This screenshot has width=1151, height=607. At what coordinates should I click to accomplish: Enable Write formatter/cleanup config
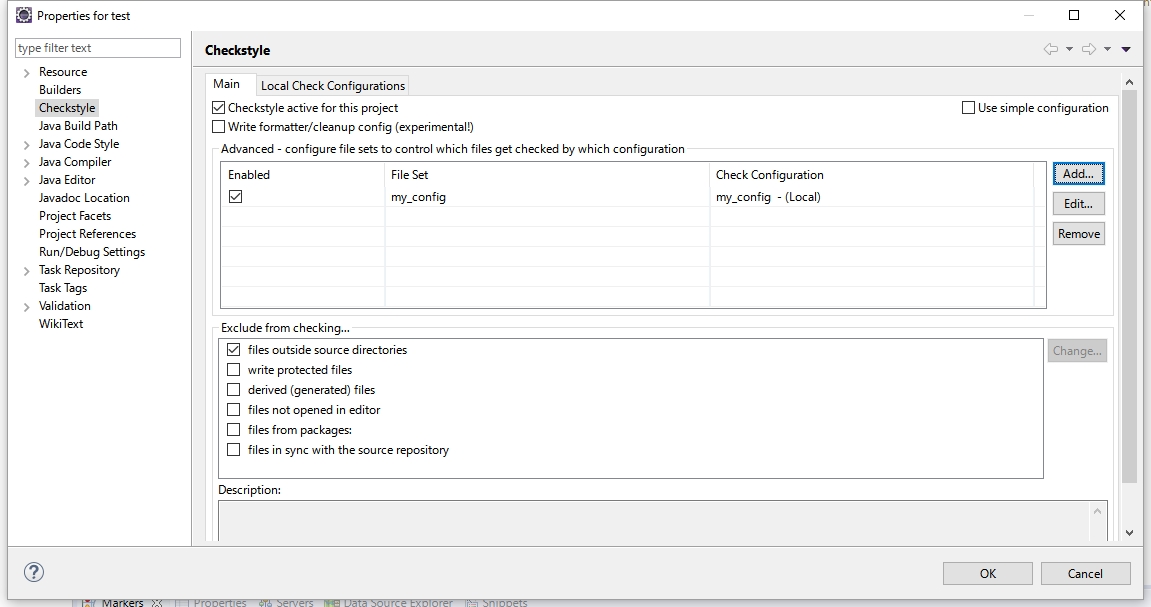(217, 126)
